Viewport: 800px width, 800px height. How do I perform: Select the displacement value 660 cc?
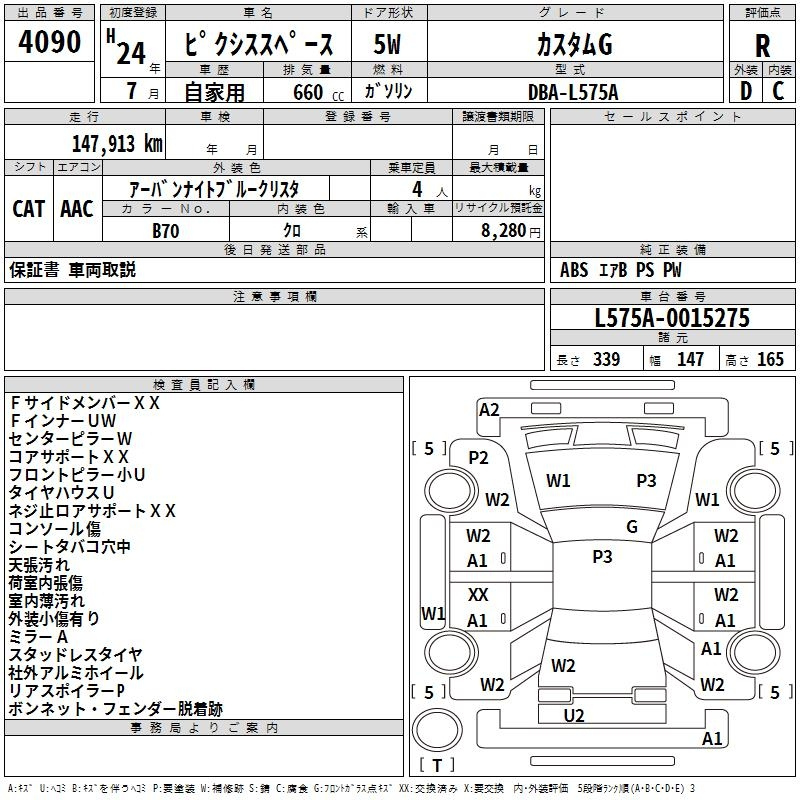(318, 92)
